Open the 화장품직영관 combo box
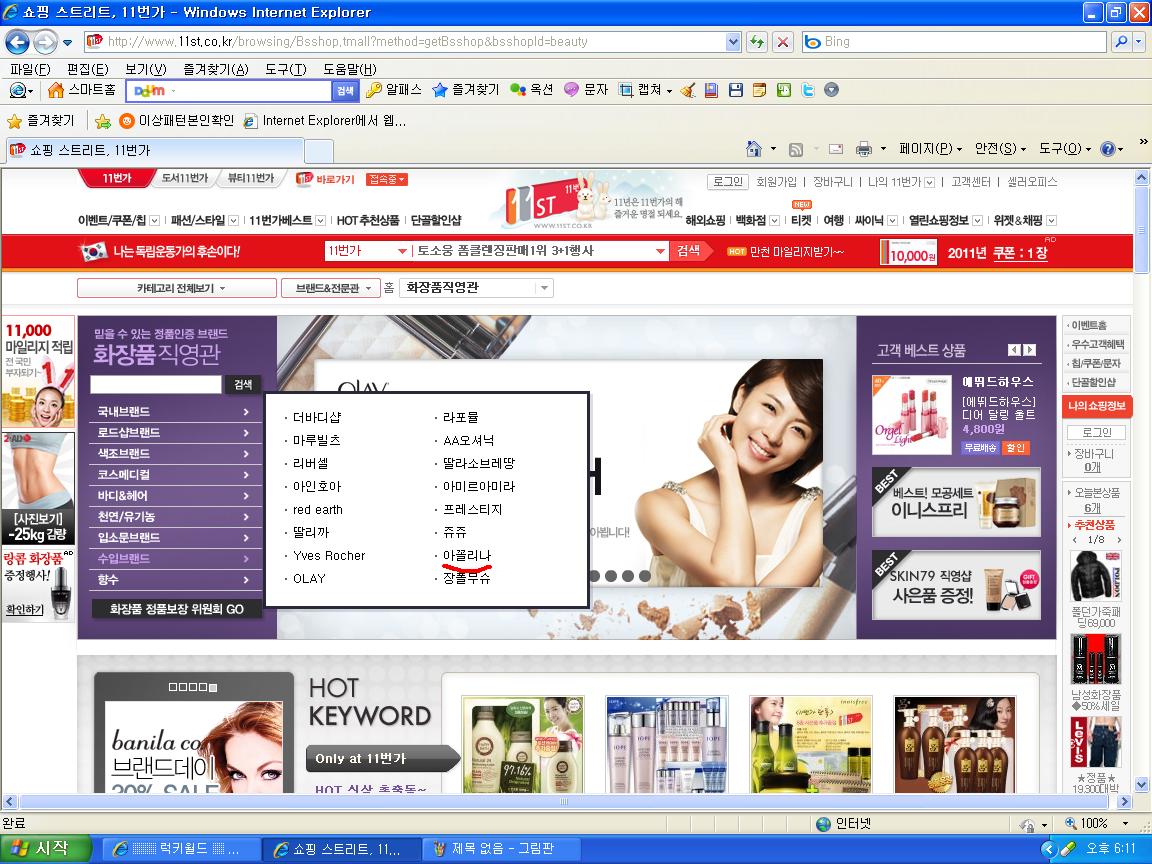The width and height of the screenshot is (1152, 864). point(476,288)
